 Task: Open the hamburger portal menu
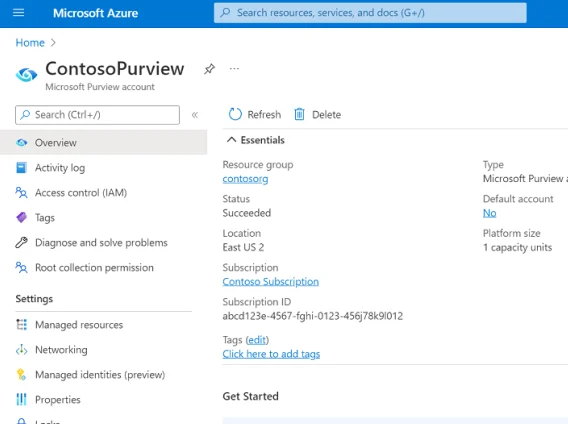pos(18,13)
